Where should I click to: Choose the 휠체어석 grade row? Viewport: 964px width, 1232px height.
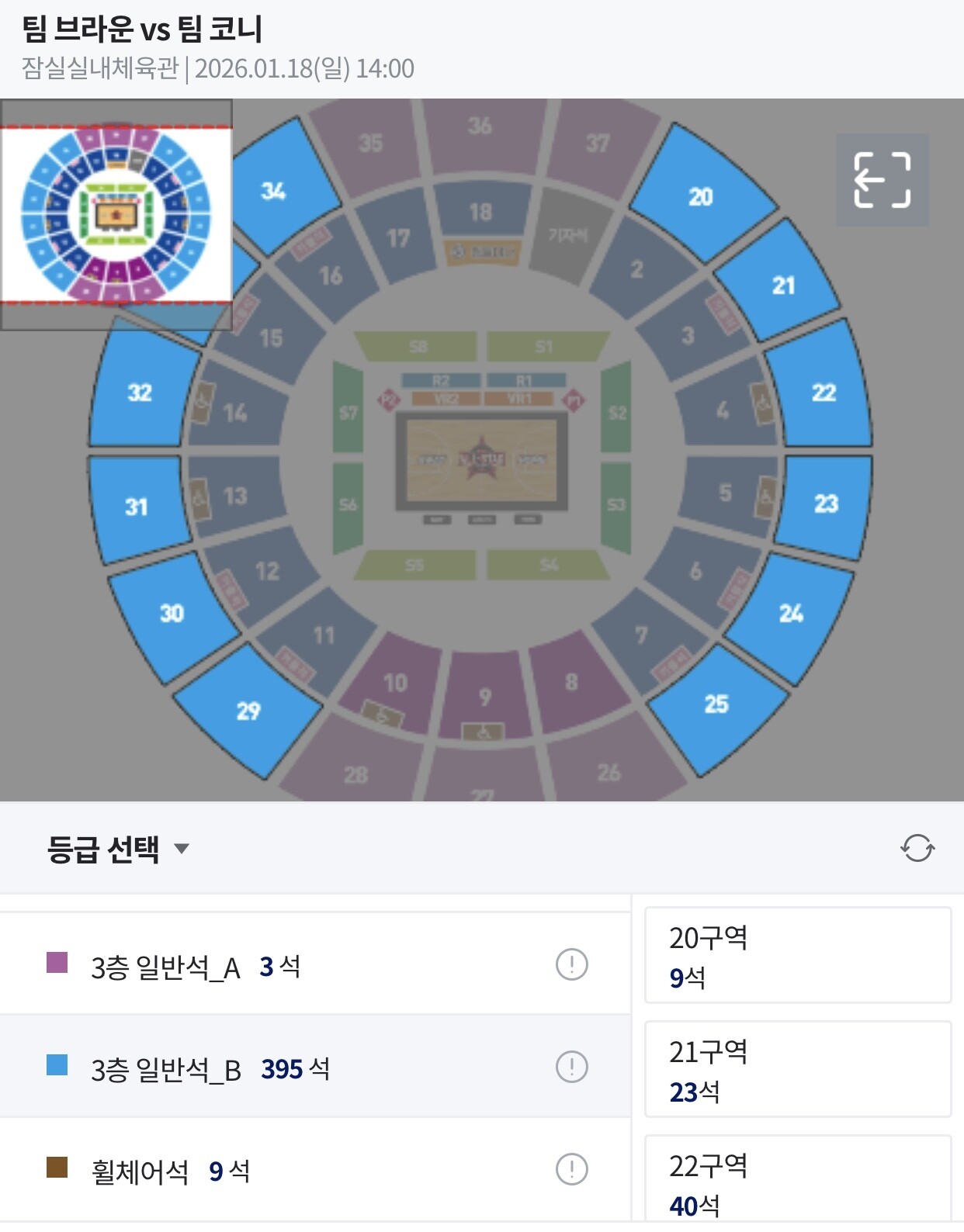(x=315, y=1169)
